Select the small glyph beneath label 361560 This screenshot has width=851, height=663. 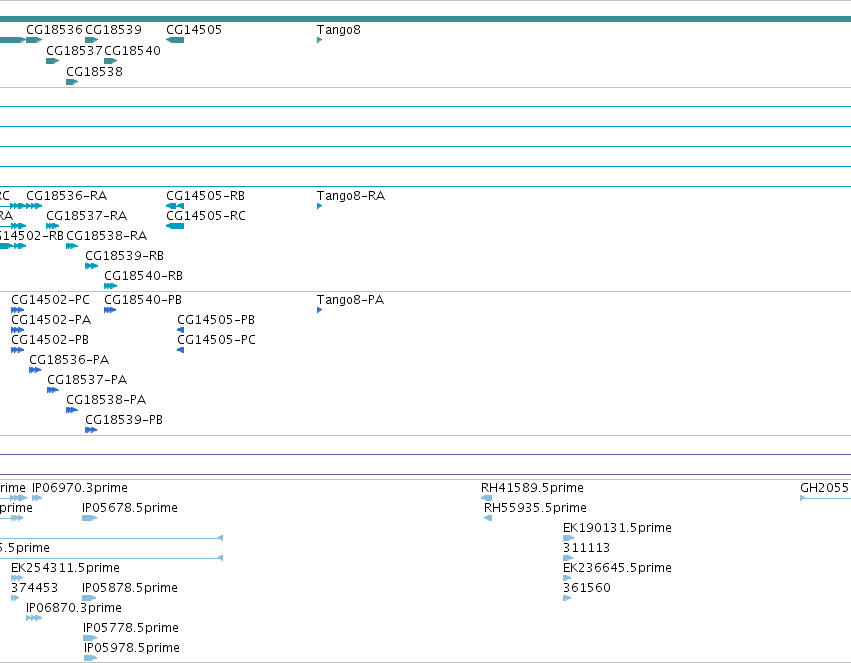[567, 598]
